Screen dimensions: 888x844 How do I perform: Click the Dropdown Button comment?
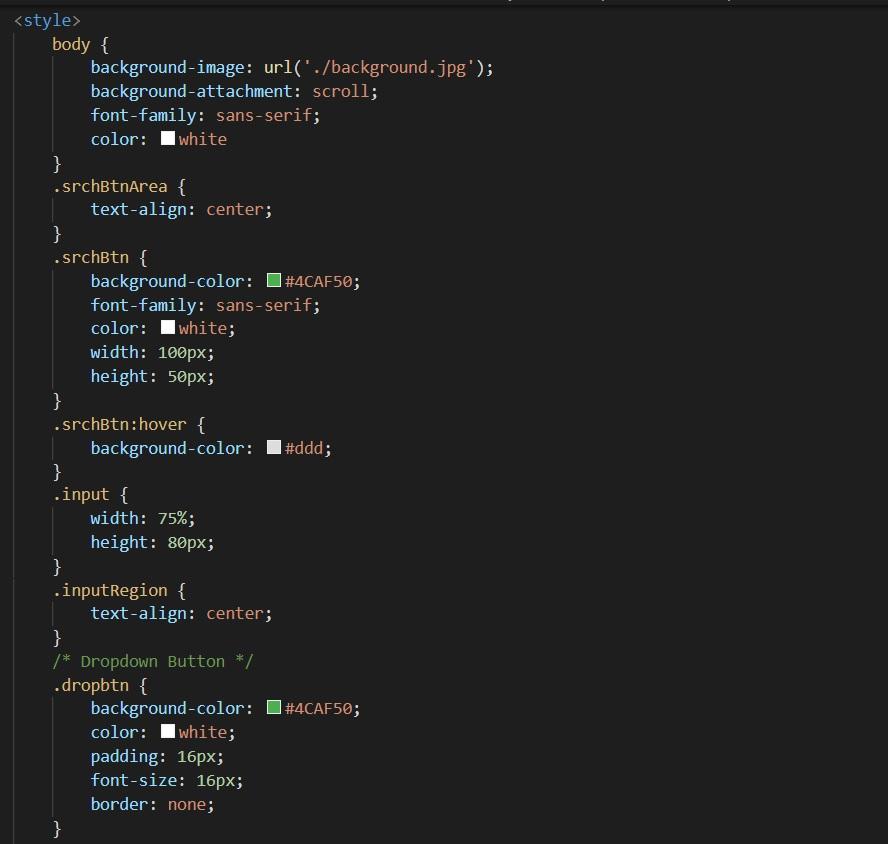[154, 661]
